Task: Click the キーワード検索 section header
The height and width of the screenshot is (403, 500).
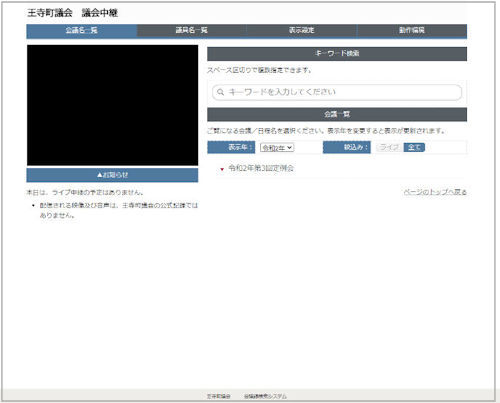Action: pos(337,54)
